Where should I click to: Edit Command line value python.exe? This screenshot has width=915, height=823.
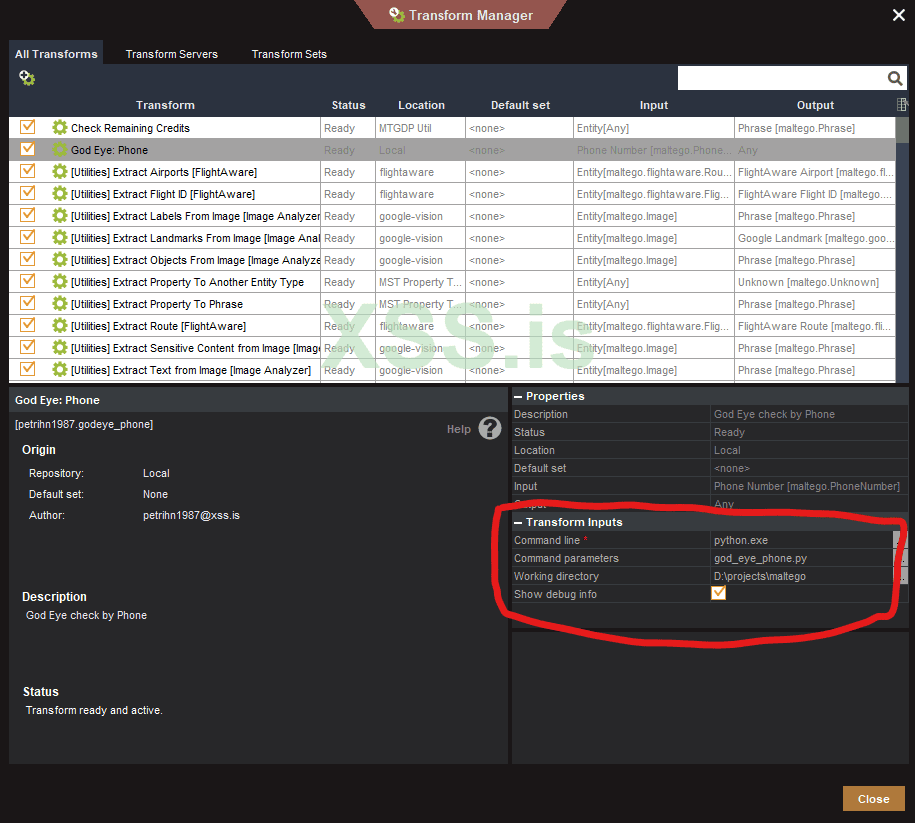pyautogui.click(x=802, y=540)
